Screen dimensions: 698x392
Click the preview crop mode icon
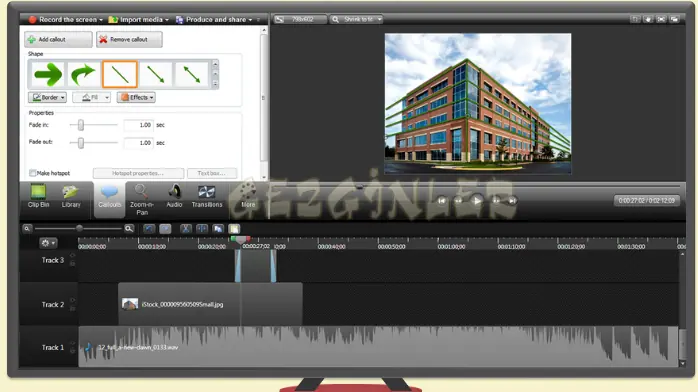635,19
